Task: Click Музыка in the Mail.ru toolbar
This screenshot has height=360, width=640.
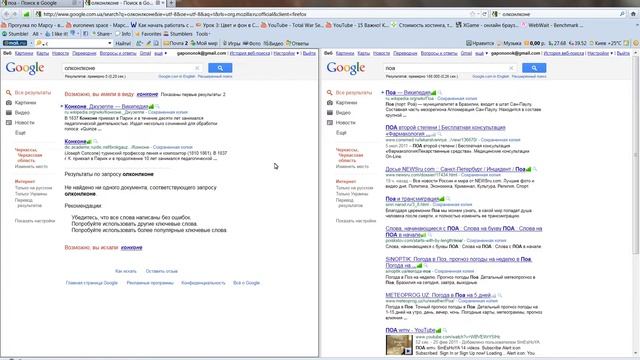Action: (509, 43)
